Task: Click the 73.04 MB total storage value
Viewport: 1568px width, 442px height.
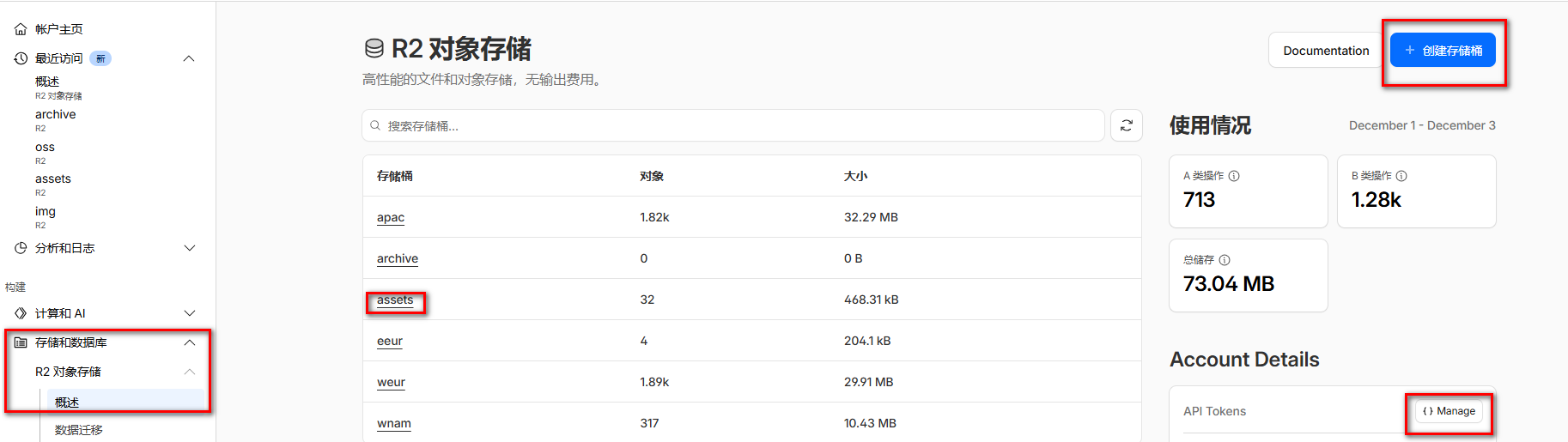Action: tap(1229, 284)
